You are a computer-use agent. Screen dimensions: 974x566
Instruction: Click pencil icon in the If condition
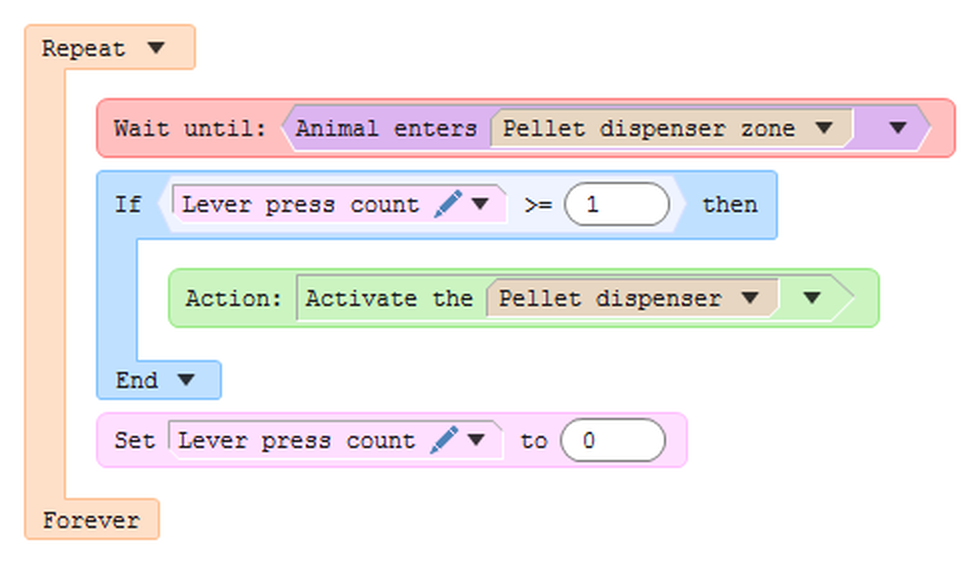[x=449, y=204]
